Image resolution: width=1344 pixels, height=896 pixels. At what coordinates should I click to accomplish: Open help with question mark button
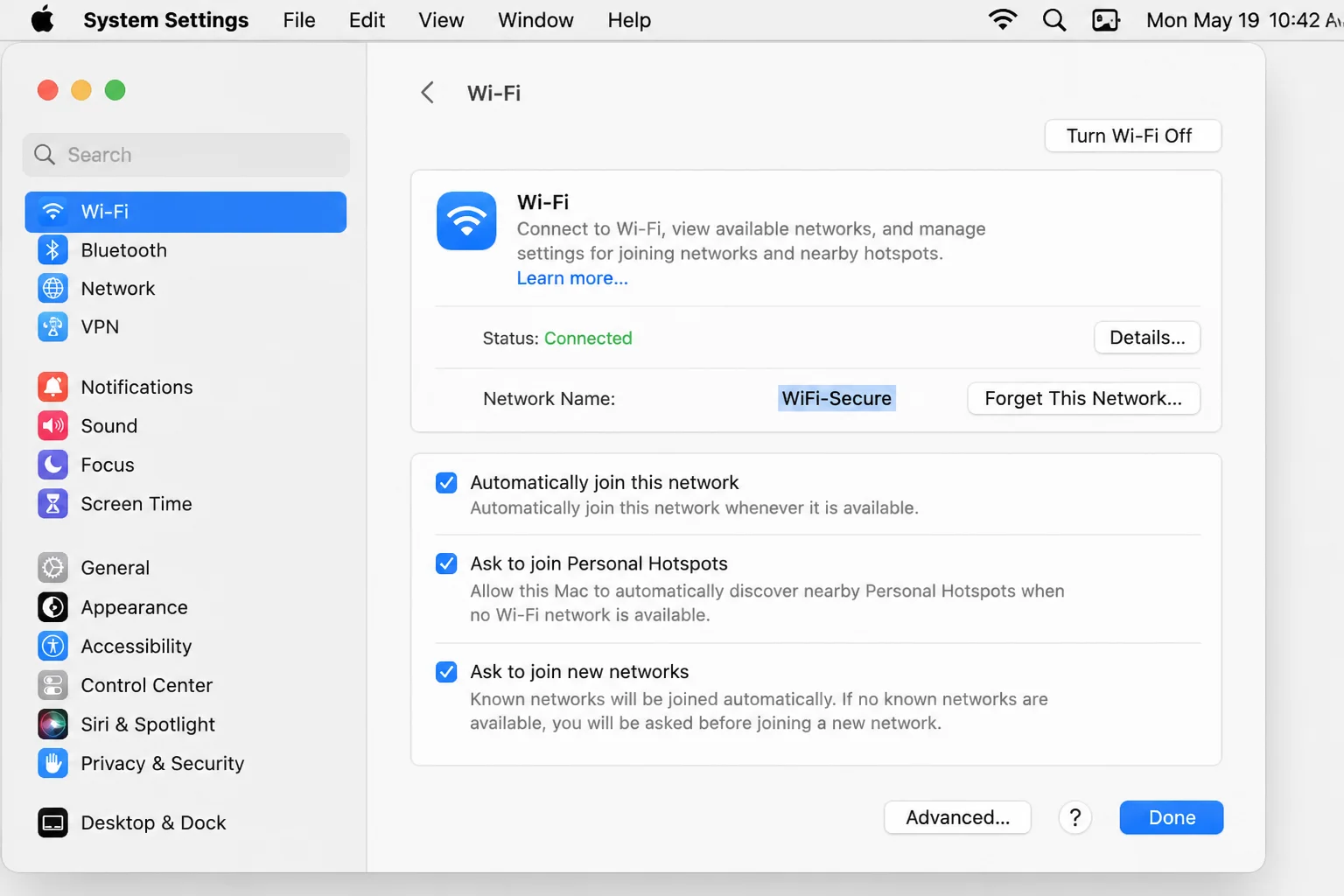point(1075,818)
